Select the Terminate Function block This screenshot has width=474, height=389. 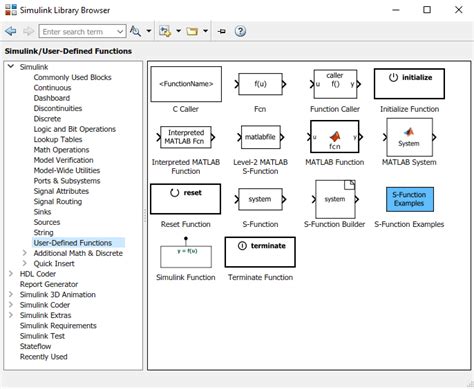point(260,252)
